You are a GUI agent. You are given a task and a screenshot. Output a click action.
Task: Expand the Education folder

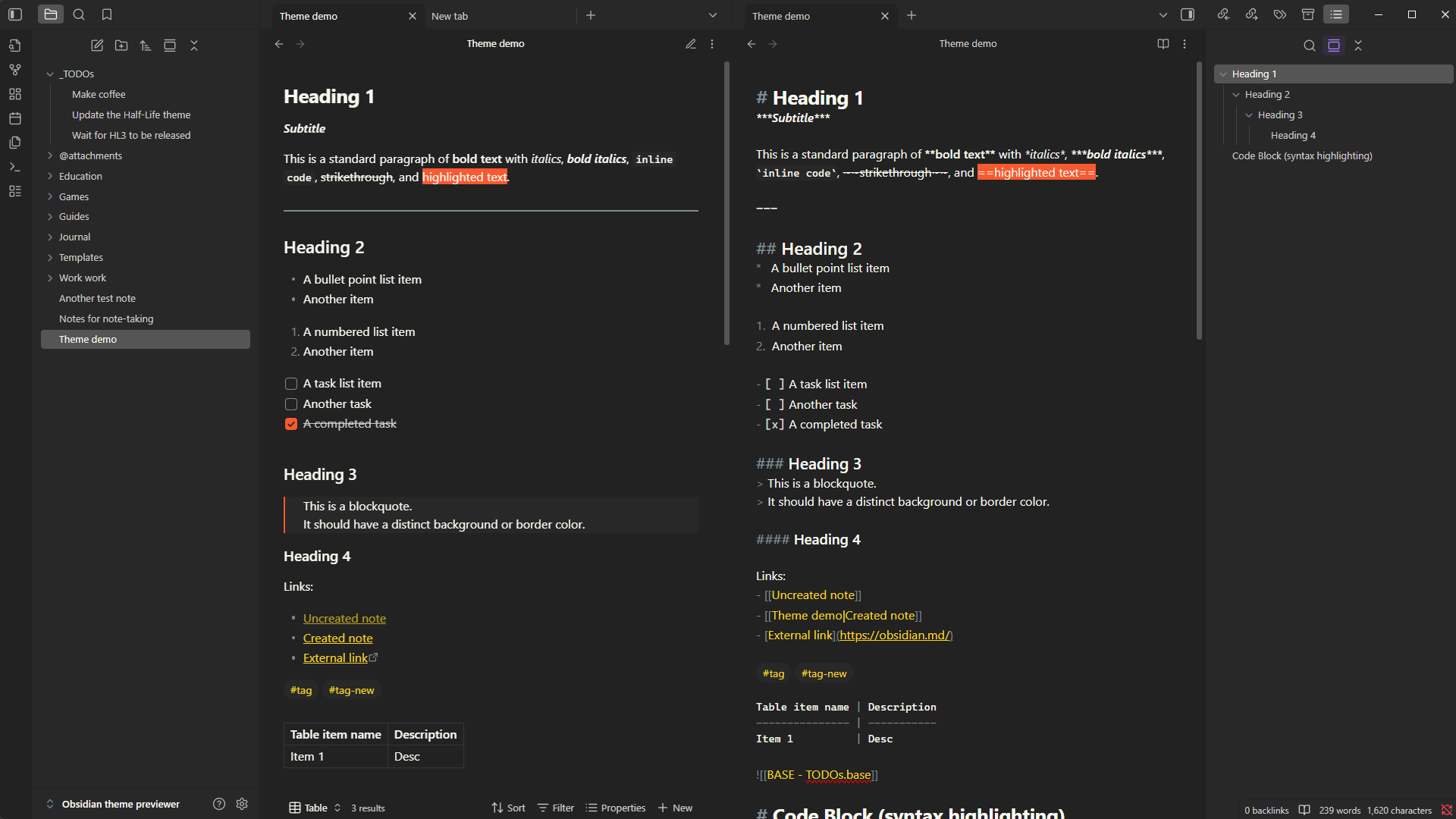coord(50,176)
